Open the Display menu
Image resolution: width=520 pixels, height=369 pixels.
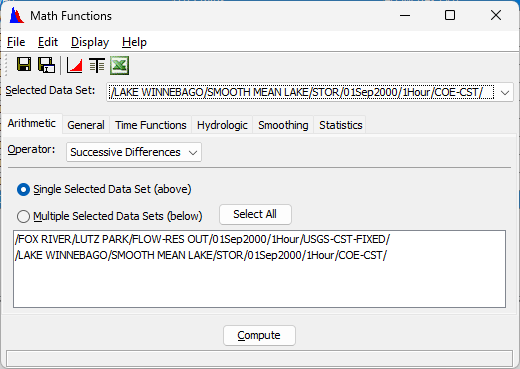click(x=90, y=42)
